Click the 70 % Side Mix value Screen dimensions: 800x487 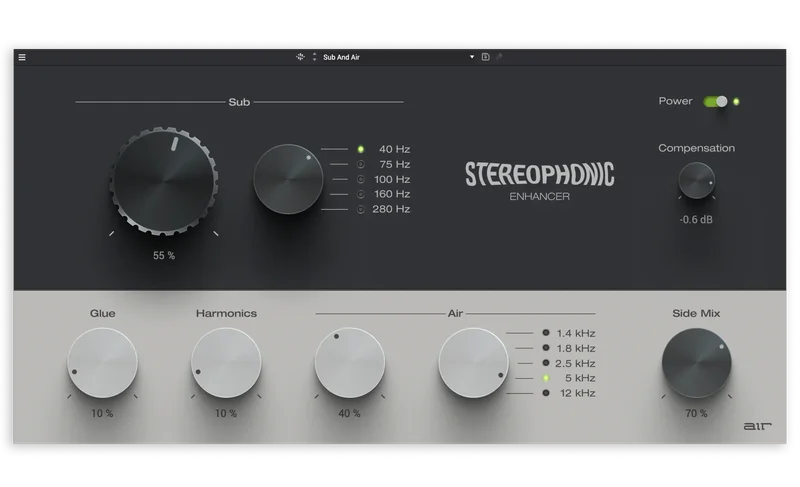696,414
